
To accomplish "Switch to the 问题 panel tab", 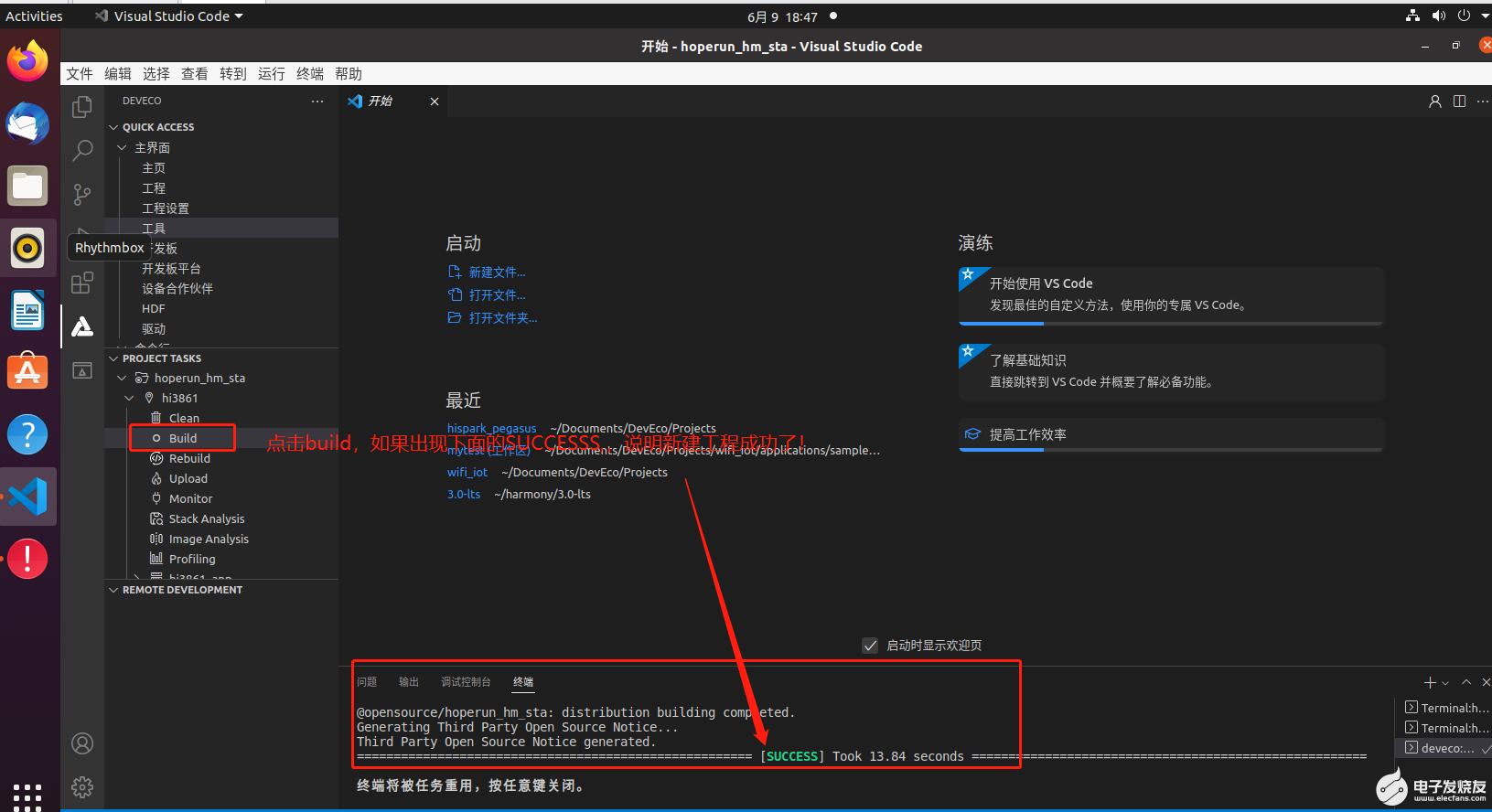I will click(367, 682).
